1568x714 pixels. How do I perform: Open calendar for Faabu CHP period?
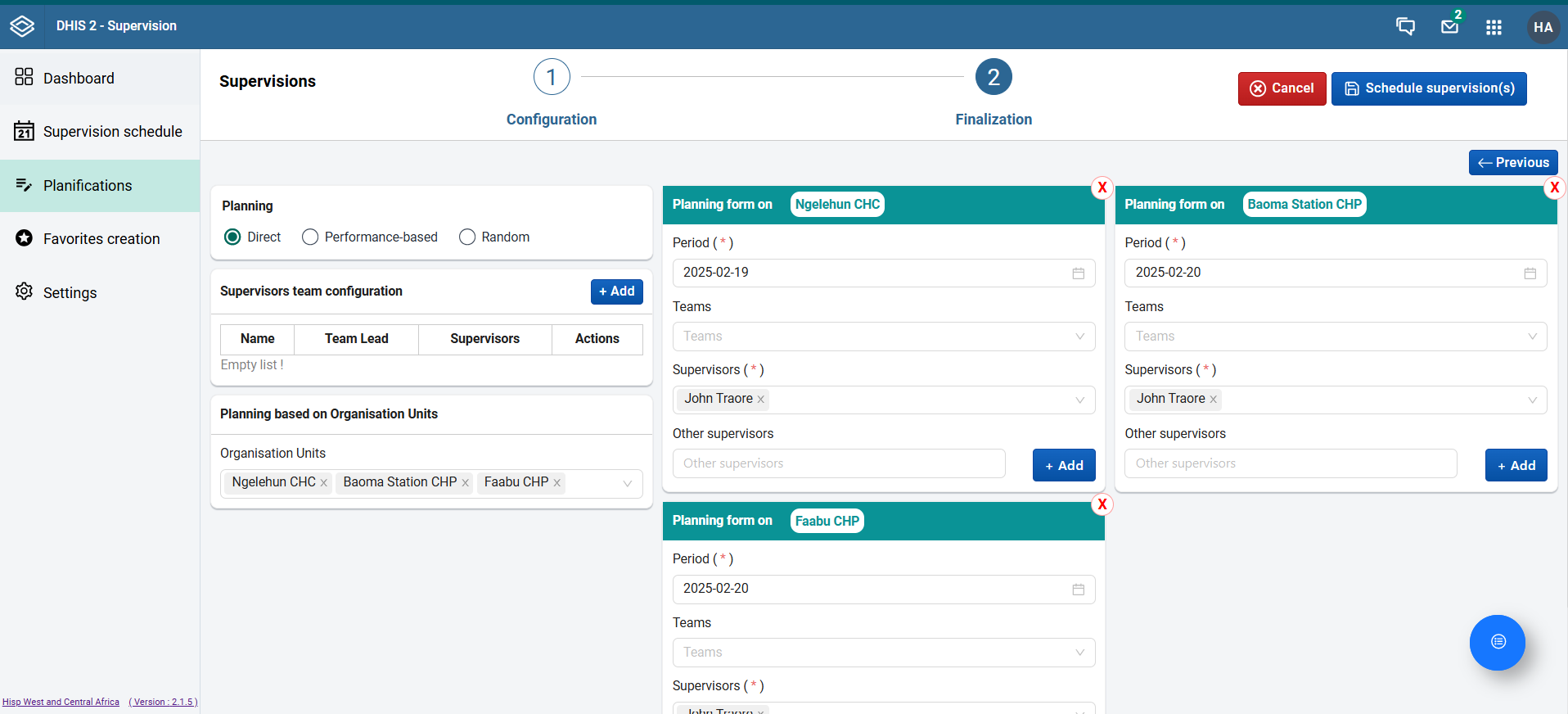1079,590
